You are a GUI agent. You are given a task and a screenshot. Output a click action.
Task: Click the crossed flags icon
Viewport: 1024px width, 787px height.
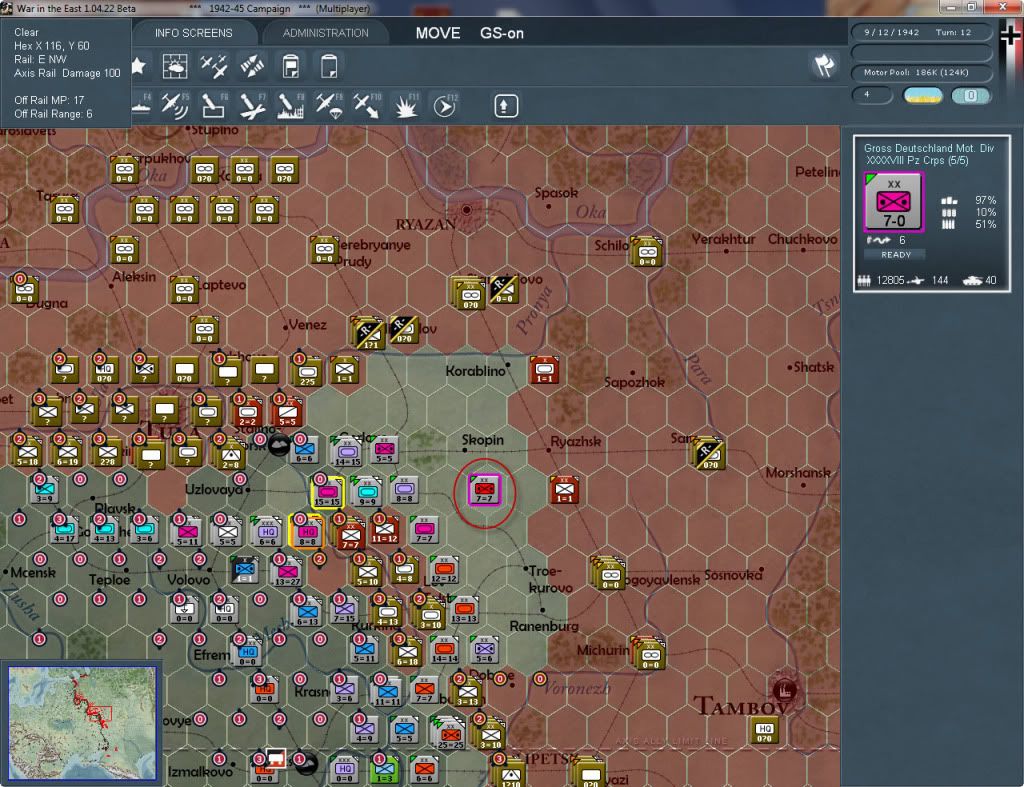(824, 65)
